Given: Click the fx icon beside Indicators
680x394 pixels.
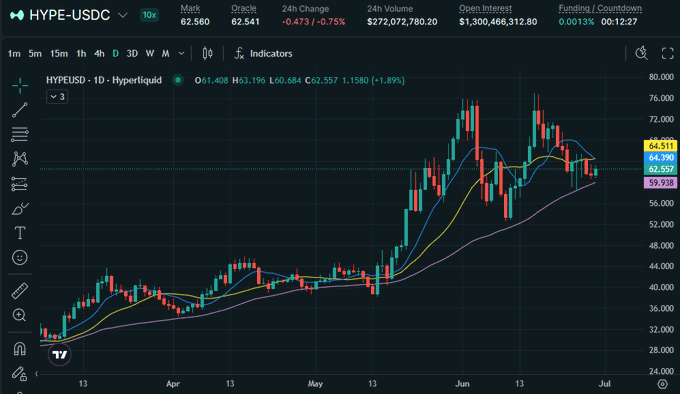Looking at the screenshot, I should [239, 53].
